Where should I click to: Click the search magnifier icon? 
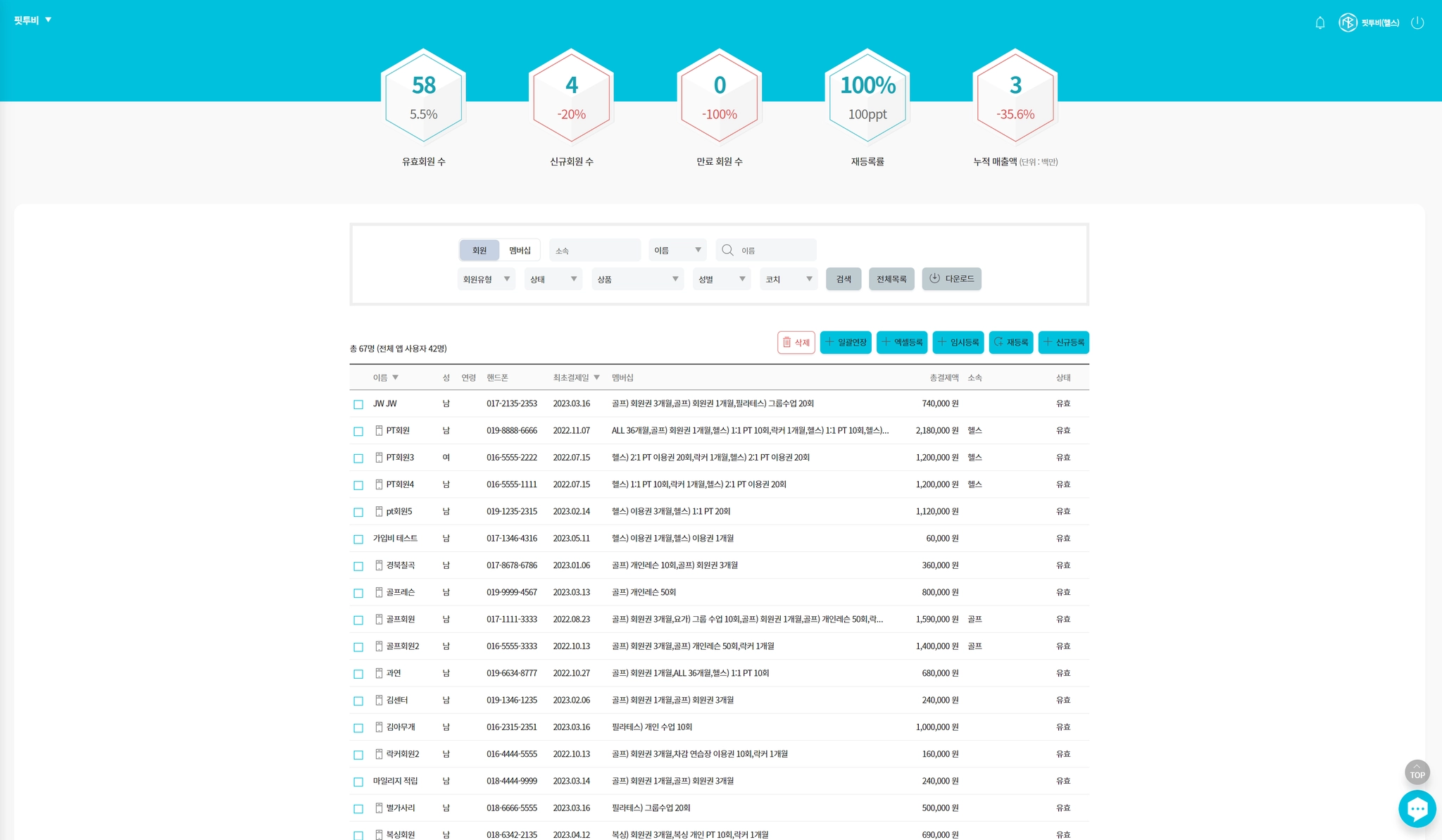tap(727, 250)
